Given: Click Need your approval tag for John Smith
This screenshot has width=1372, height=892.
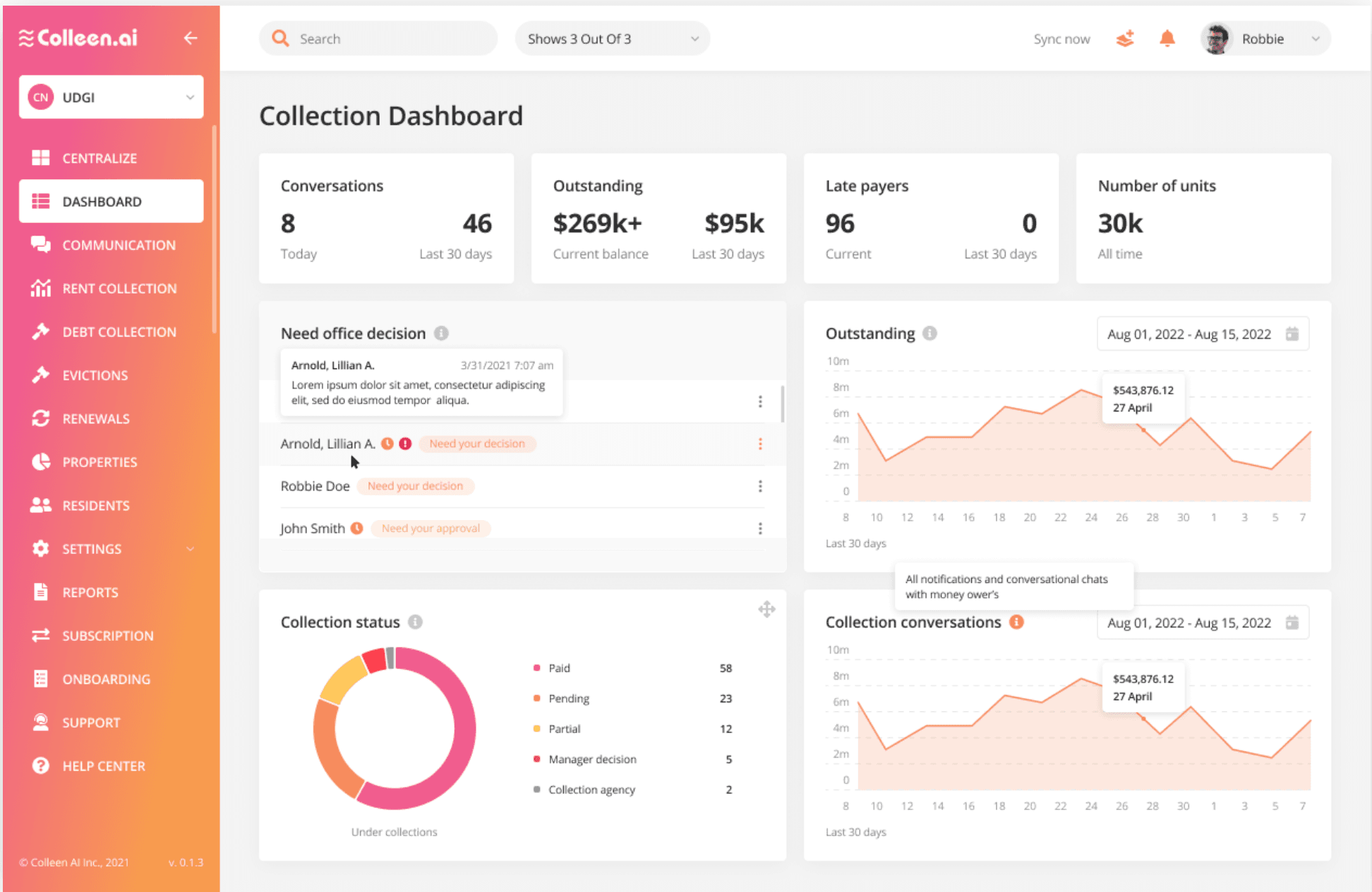Looking at the screenshot, I should pos(431,529).
